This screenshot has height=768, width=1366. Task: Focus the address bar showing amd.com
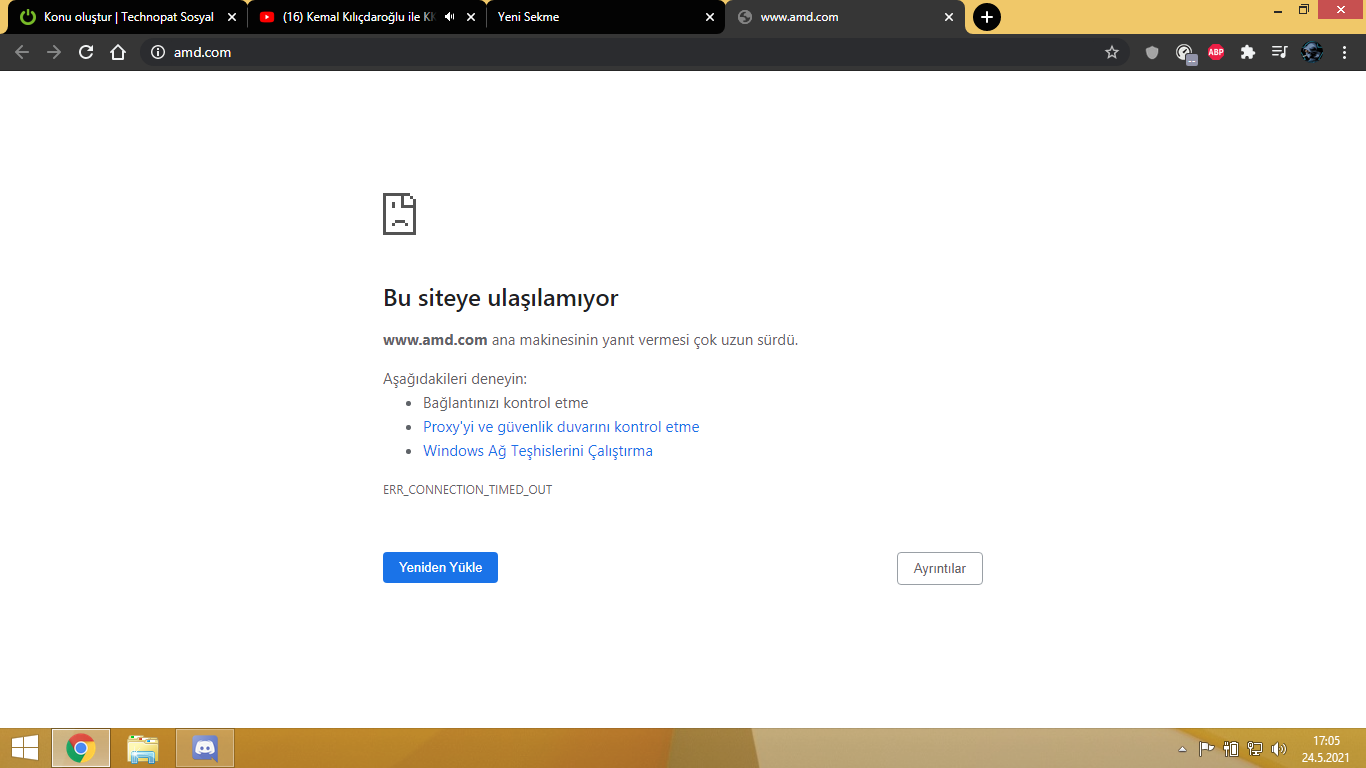tap(634, 52)
